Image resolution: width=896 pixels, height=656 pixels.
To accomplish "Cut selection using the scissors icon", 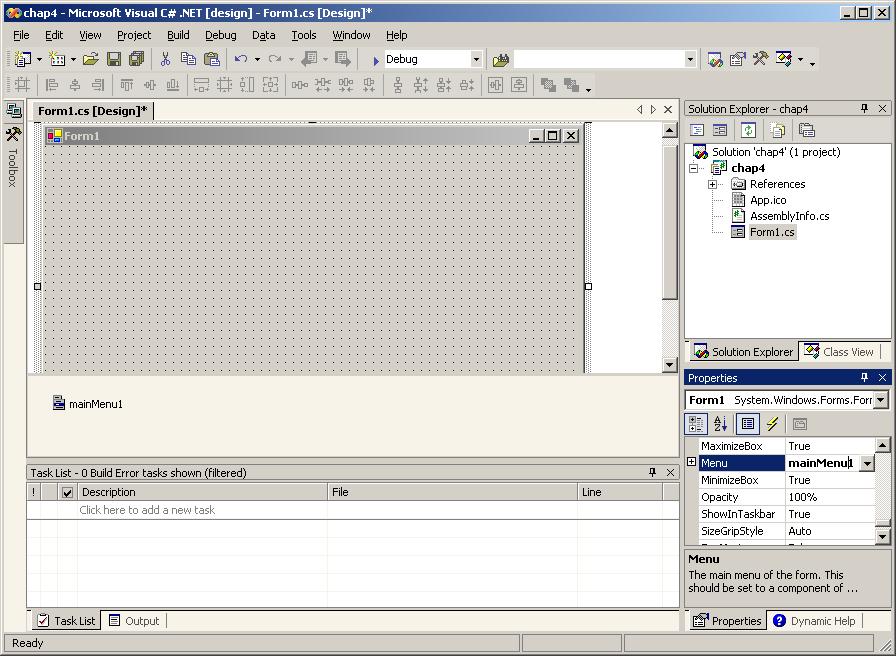I will (x=165, y=59).
